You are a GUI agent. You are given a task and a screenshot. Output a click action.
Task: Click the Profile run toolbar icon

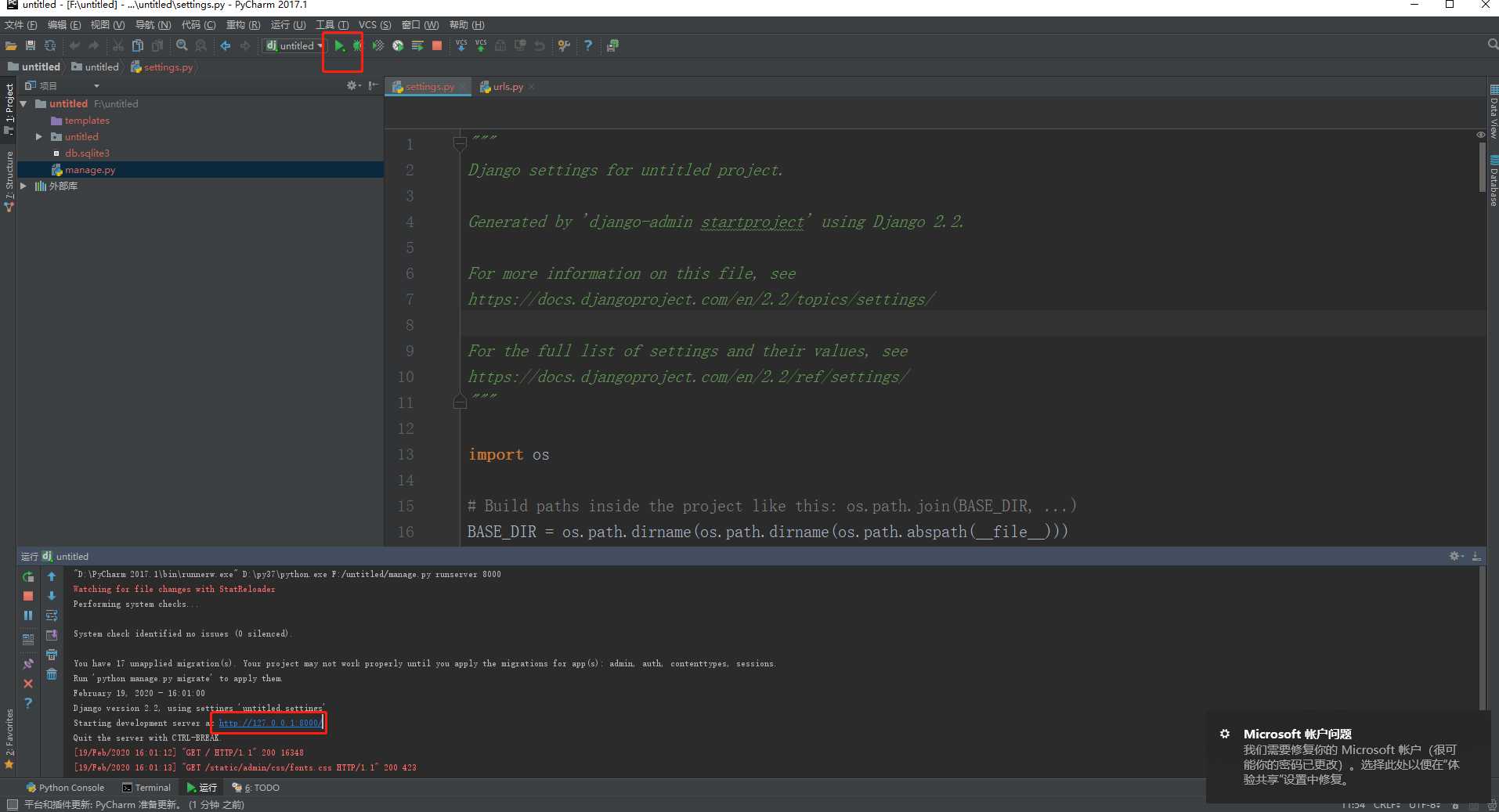click(398, 46)
